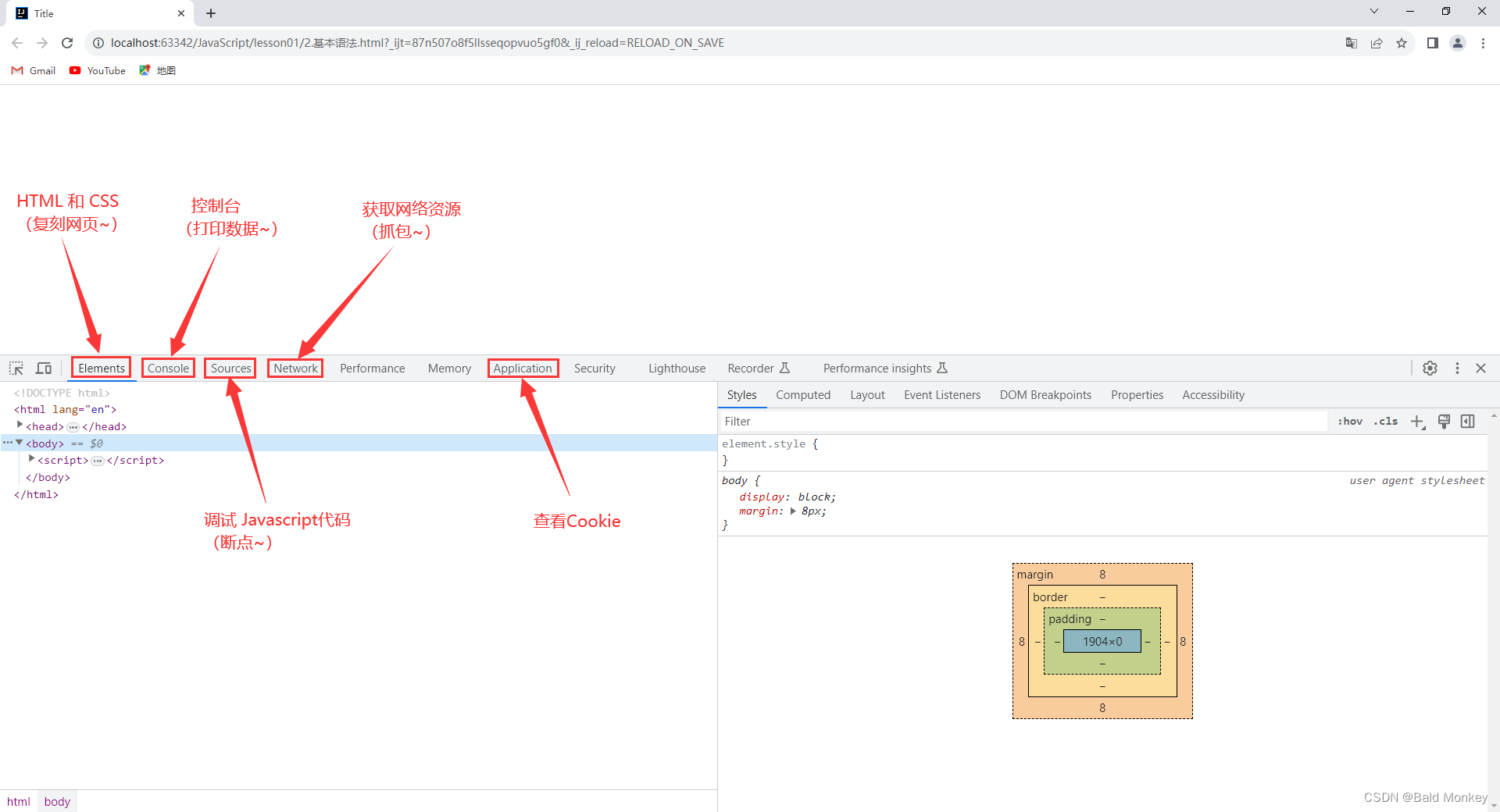The height and width of the screenshot is (812, 1500).
Task: Switch to Recorder tab
Action: (759, 369)
